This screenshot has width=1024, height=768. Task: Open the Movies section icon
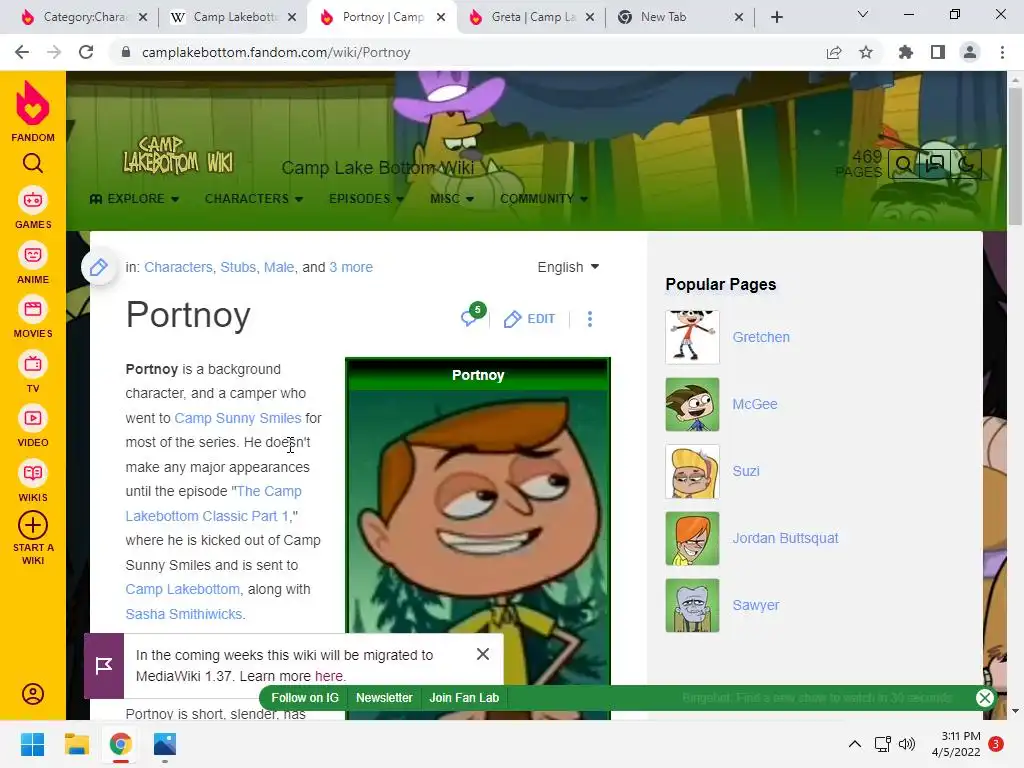(33, 309)
